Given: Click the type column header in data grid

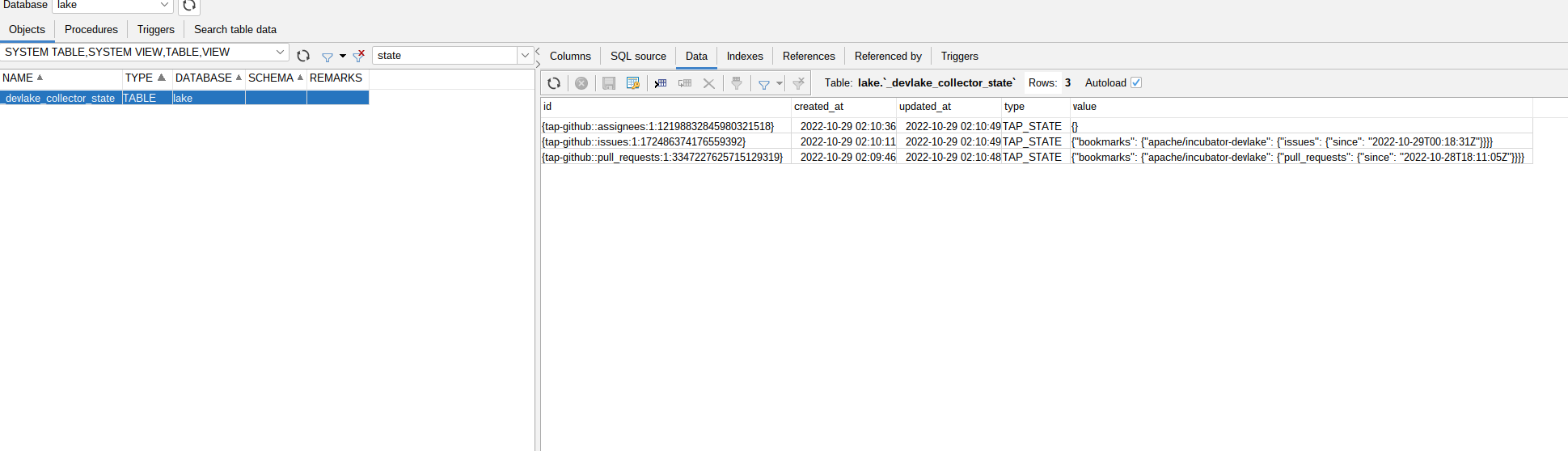Looking at the screenshot, I should pos(1036,107).
